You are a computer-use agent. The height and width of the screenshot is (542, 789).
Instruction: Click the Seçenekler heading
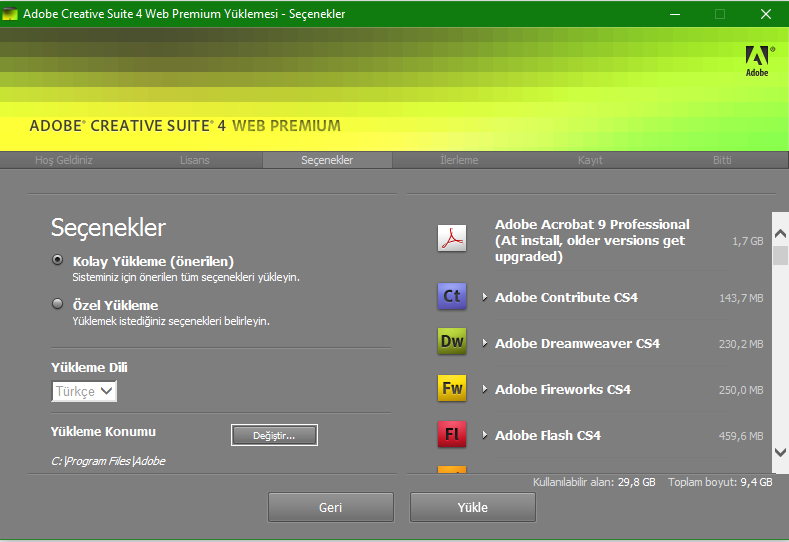pyautogui.click(x=108, y=227)
